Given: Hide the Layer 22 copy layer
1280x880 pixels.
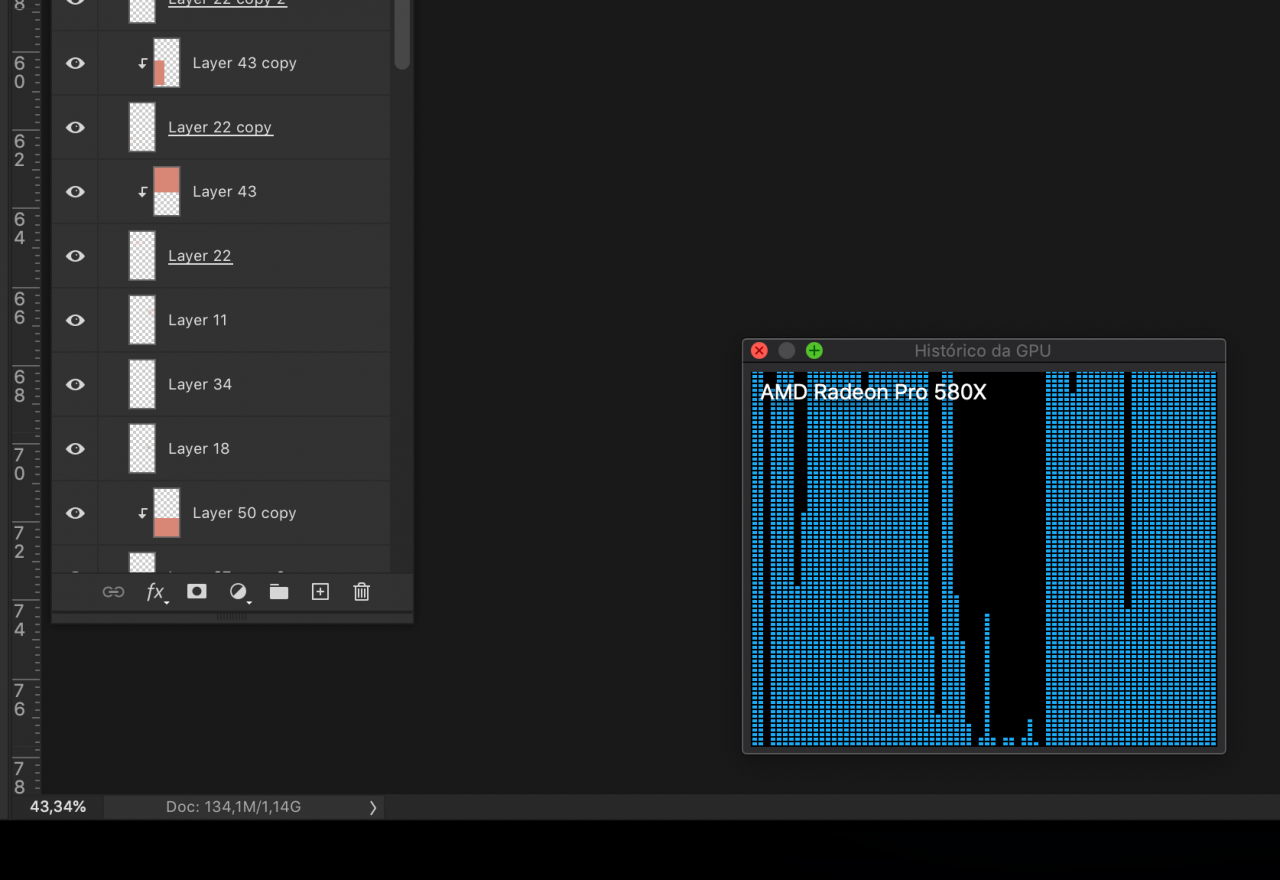Looking at the screenshot, I should (x=75, y=127).
